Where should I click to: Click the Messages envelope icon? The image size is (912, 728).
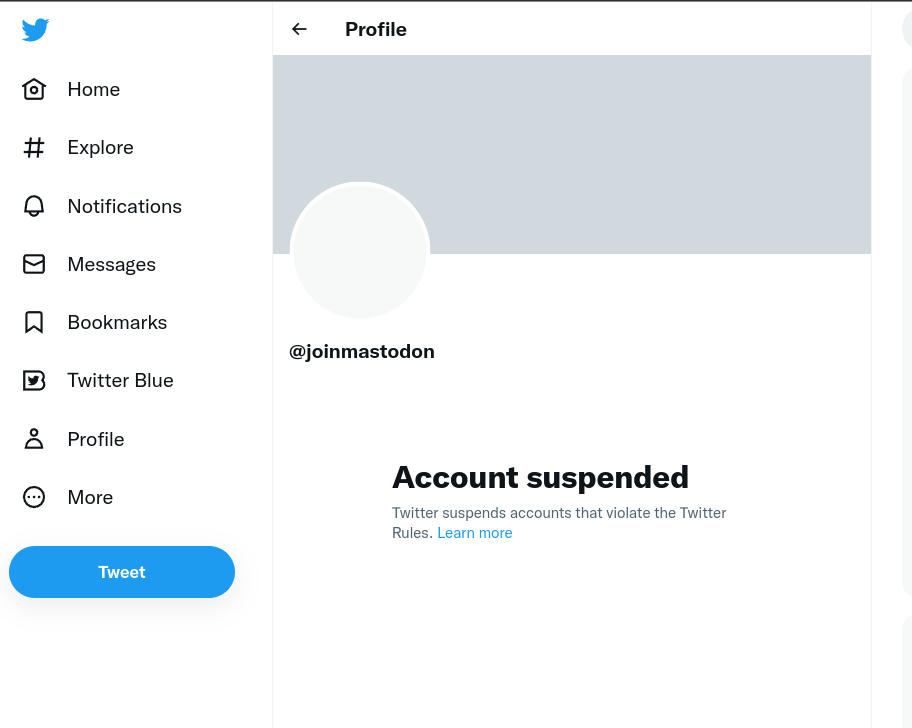tap(34, 264)
